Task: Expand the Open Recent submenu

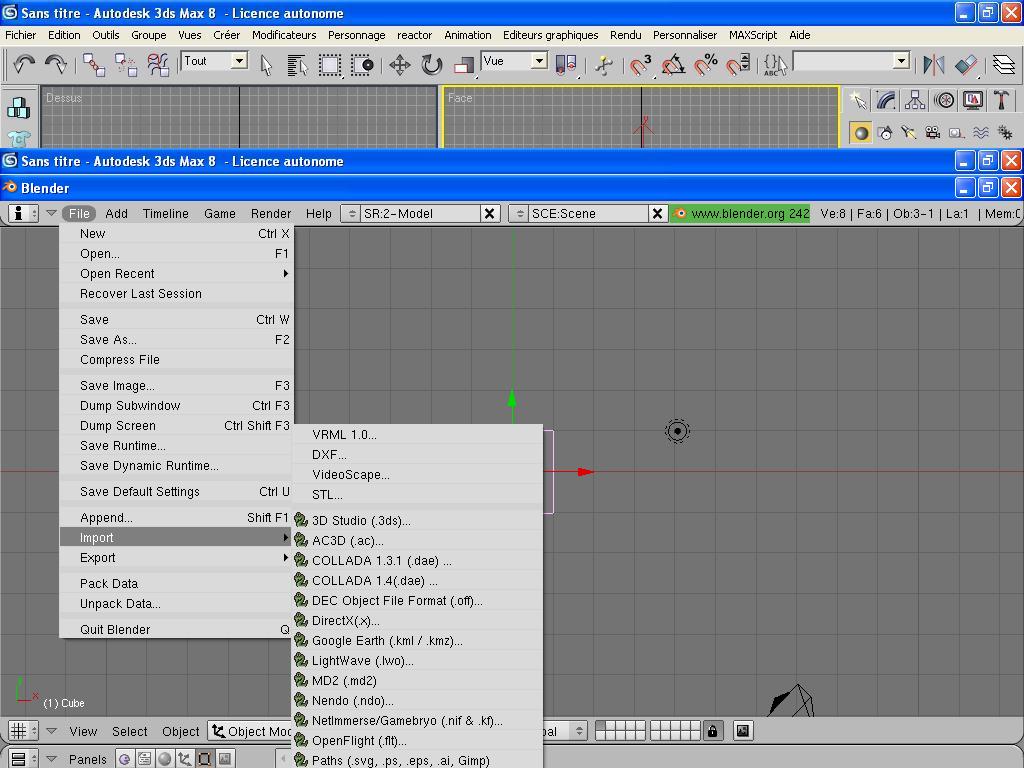Action: 176,274
